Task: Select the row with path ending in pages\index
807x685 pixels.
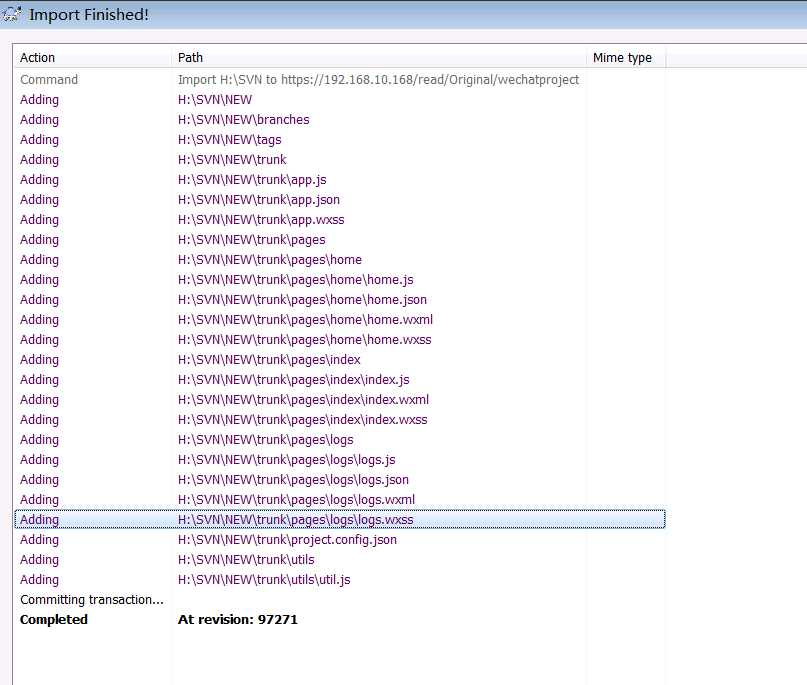Action: (340, 360)
